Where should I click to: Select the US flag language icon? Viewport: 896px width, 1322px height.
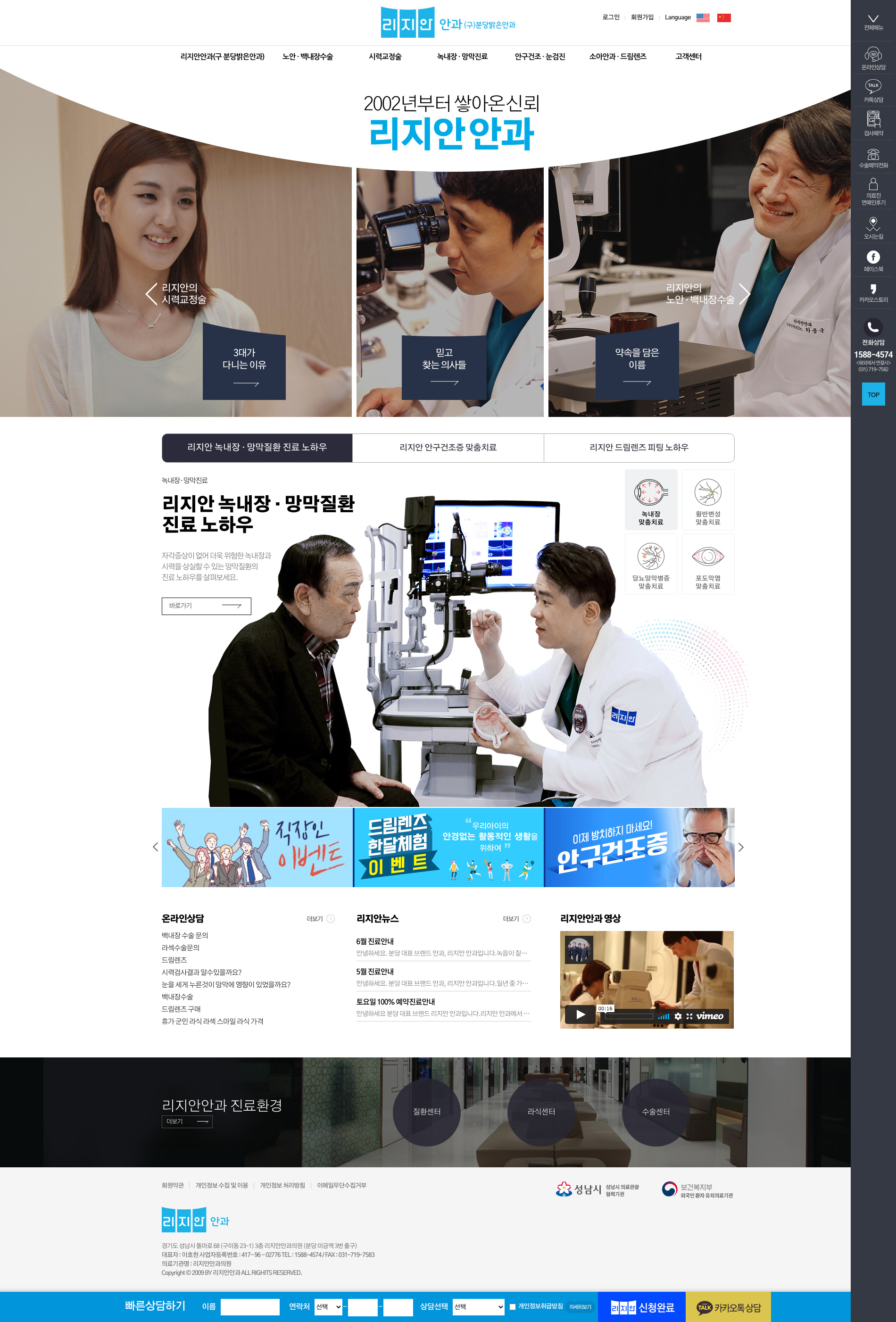[x=703, y=17]
